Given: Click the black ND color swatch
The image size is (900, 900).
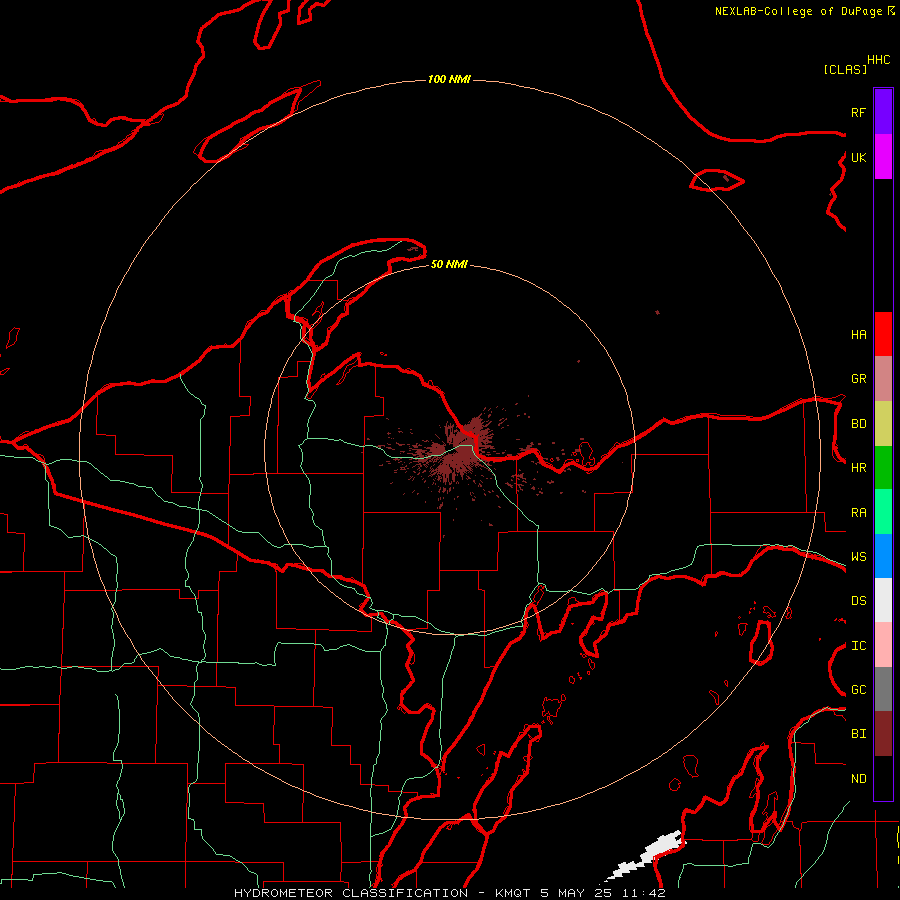Looking at the screenshot, I should [883, 778].
